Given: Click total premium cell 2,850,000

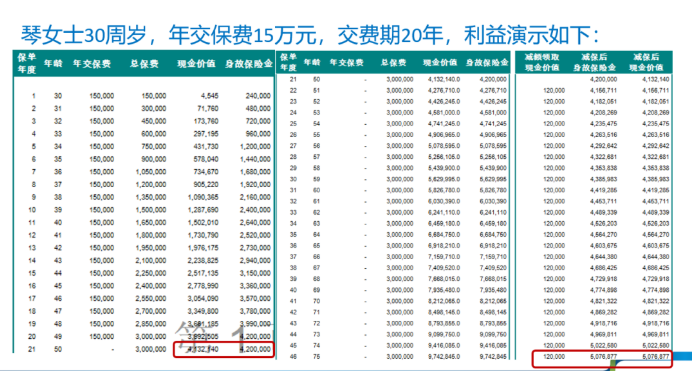Looking at the screenshot, I should click(151, 324).
